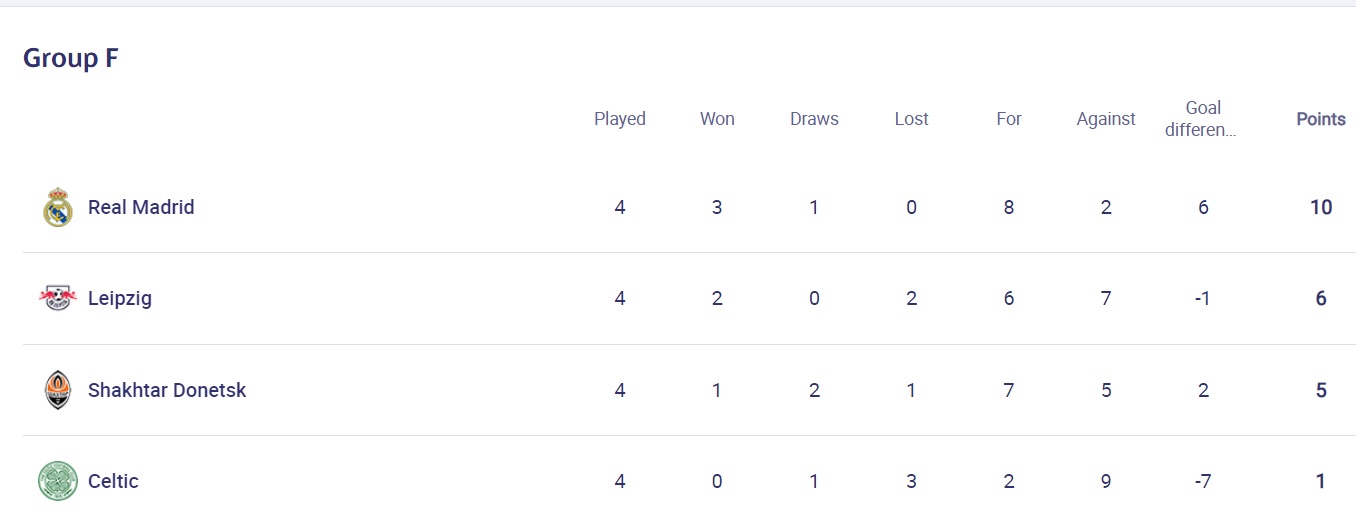Open the Real Madrid team link
Viewport: 1356px width, 520px height.
(x=141, y=207)
